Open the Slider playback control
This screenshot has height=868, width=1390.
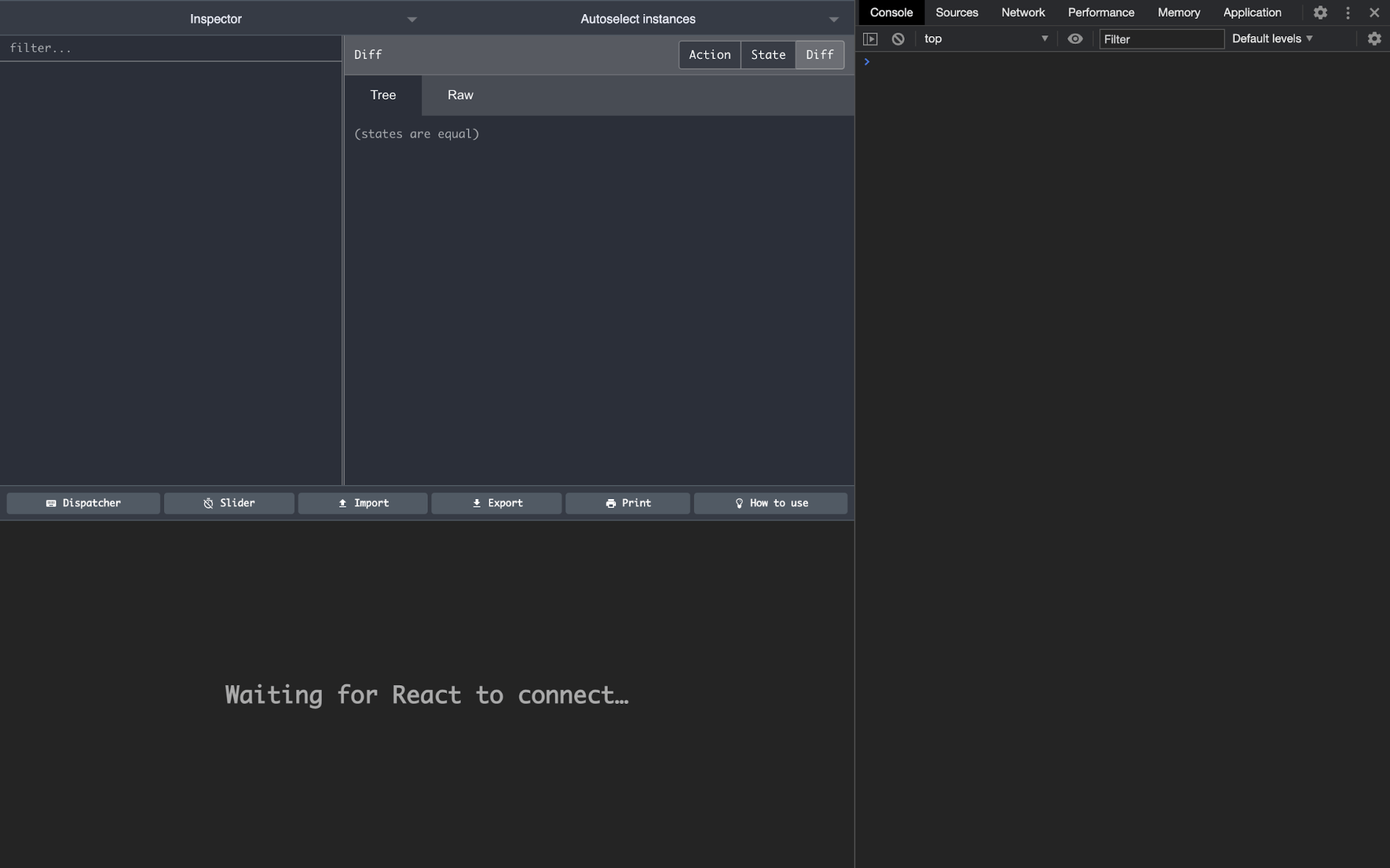coord(229,502)
